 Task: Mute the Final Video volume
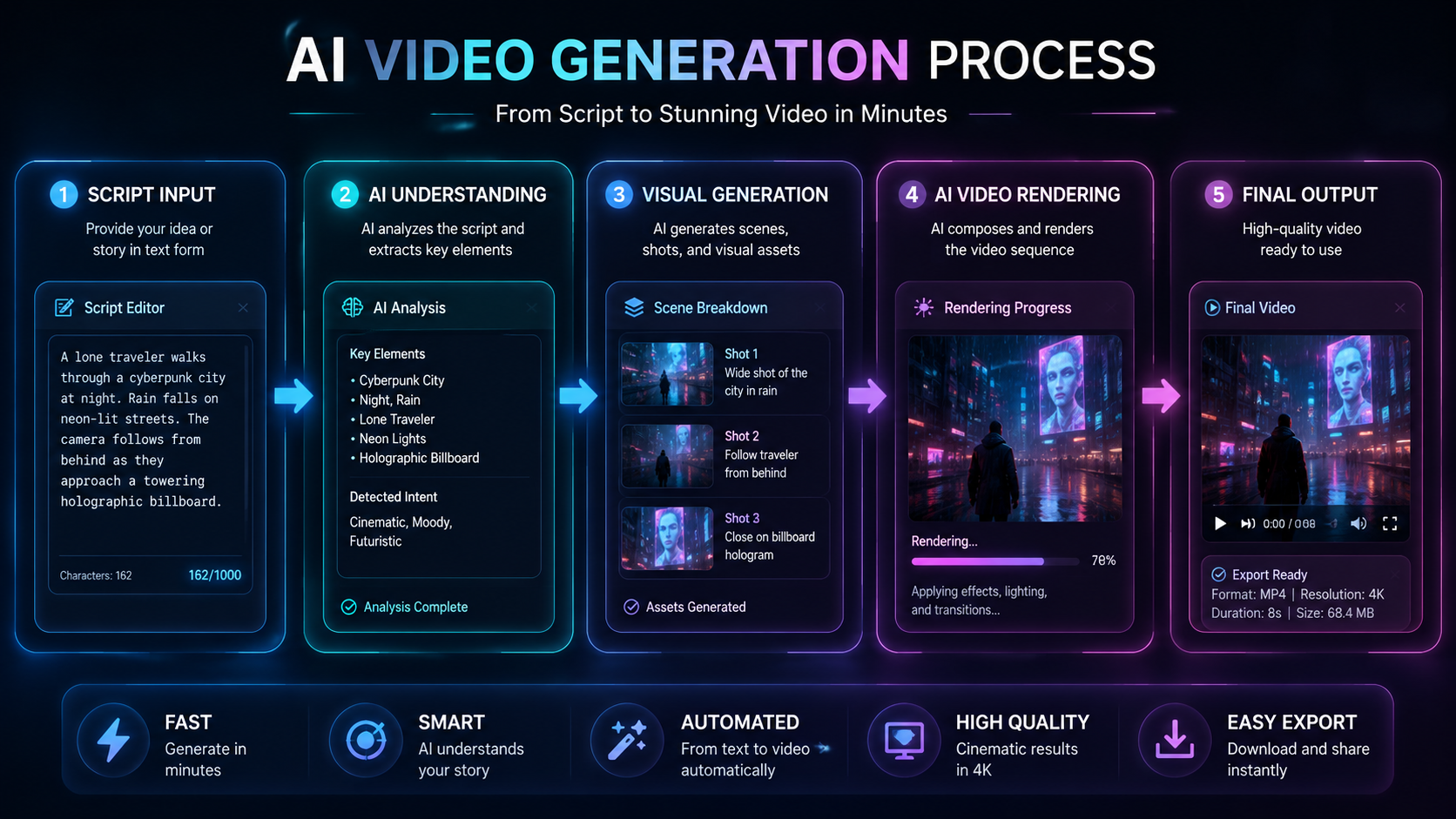(x=1358, y=523)
